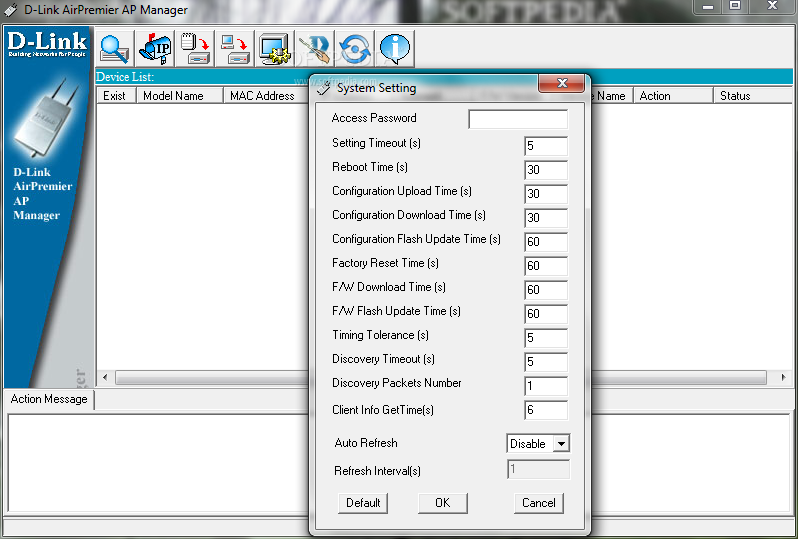Click the Configuration Download Time field
798x539 pixels.
(546, 218)
